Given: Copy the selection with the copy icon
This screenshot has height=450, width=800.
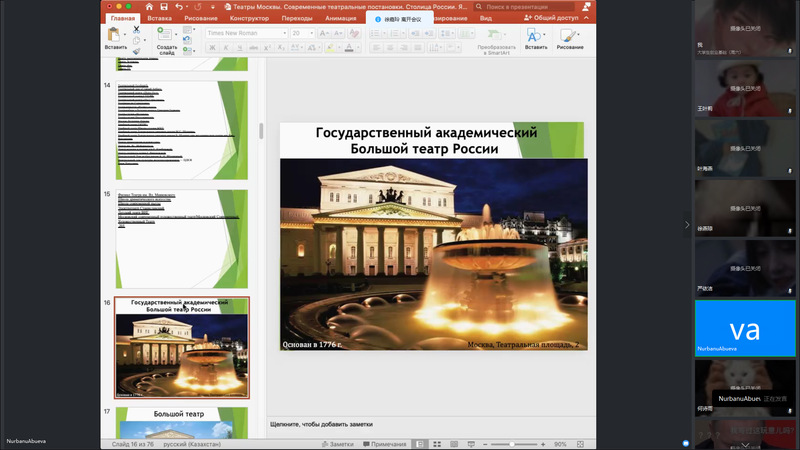Looking at the screenshot, I should tap(136, 40).
